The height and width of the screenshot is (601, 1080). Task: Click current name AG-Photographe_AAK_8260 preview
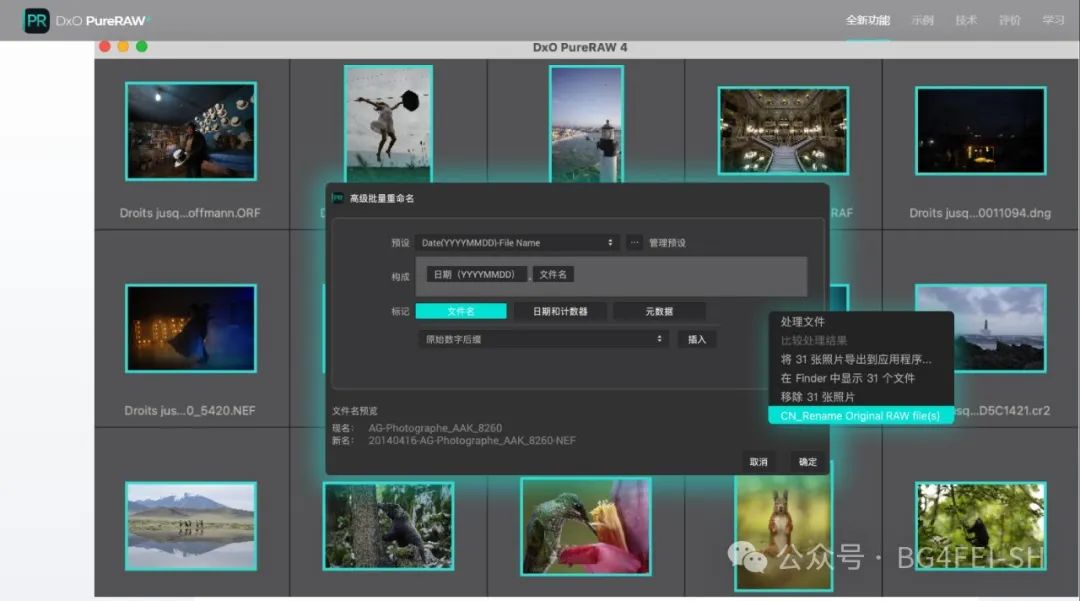click(x=435, y=428)
